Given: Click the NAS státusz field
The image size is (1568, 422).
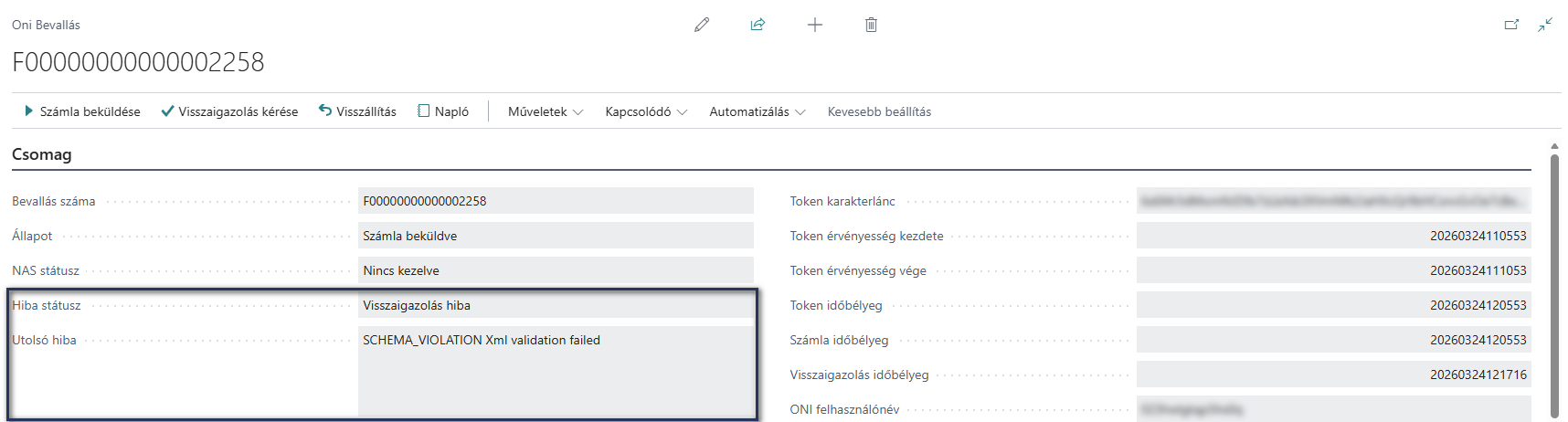Looking at the screenshot, I should coord(556,270).
